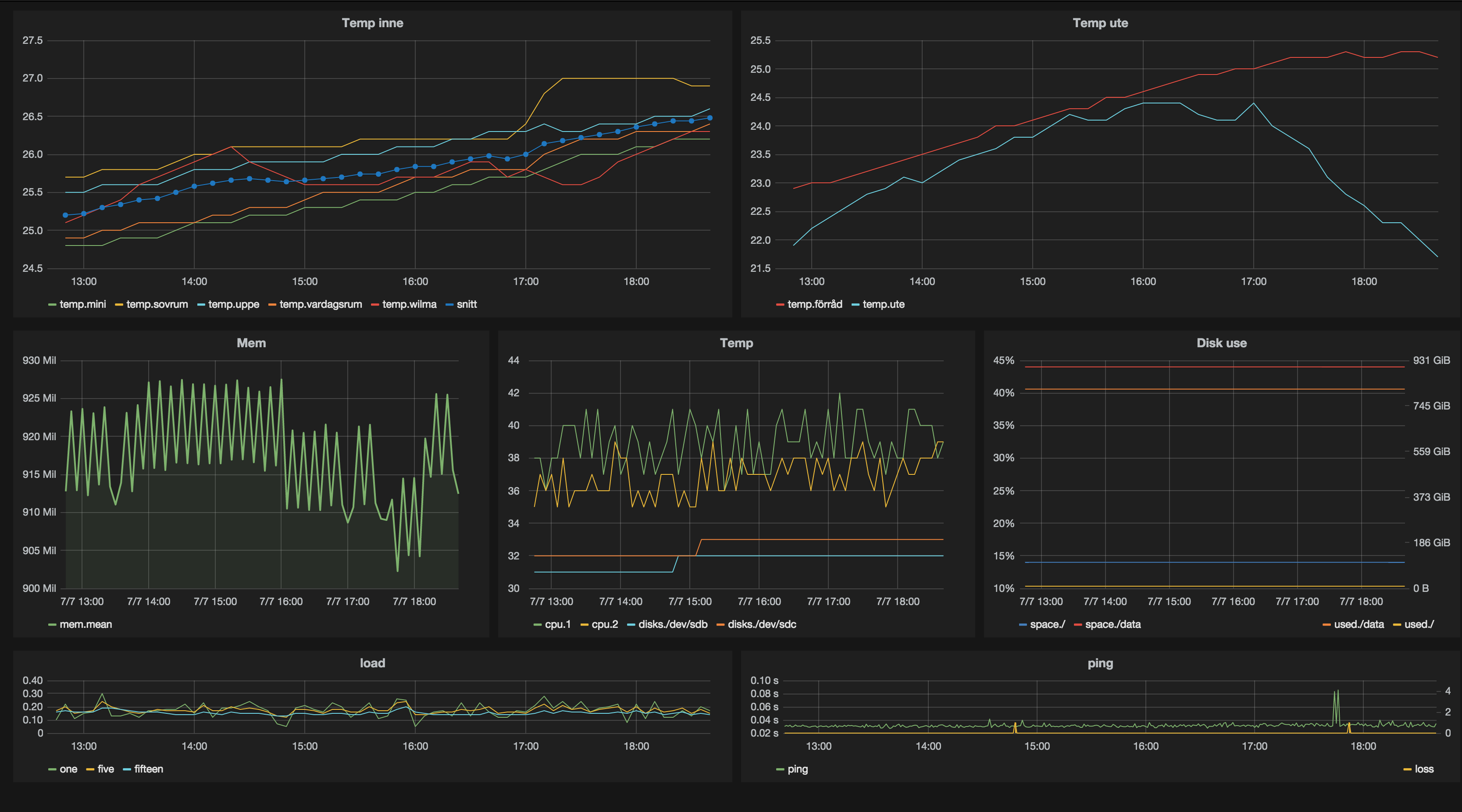
Task: Open the Temp ute panel title
Action: tap(1100, 23)
